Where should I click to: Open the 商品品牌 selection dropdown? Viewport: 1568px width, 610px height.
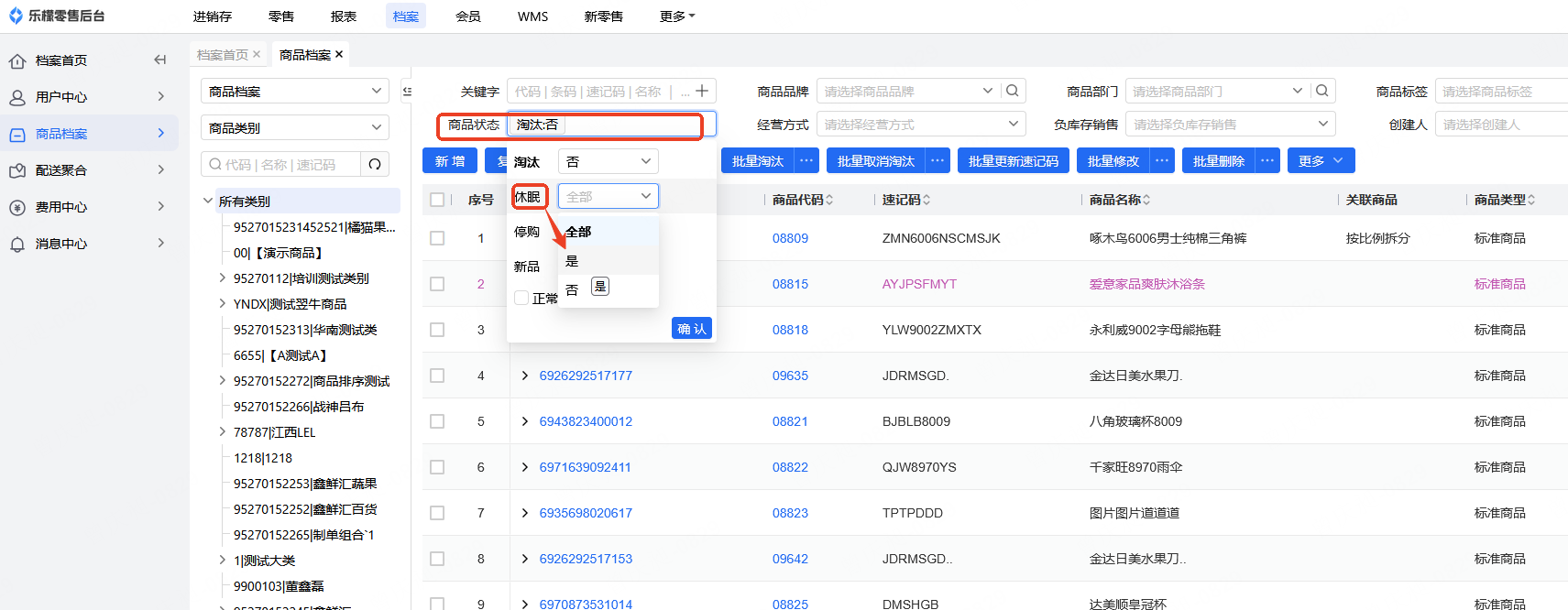pyautogui.click(x=906, y=91)
